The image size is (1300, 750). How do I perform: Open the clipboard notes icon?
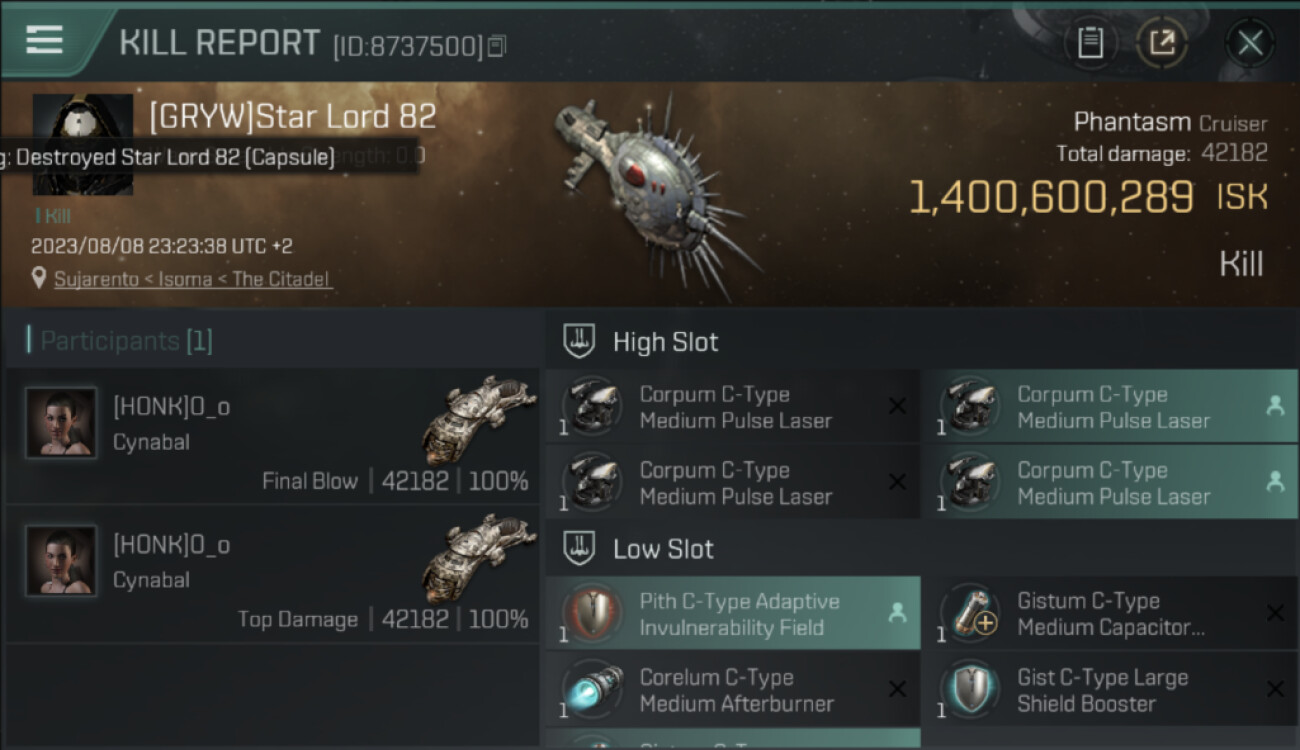pos(1090,43)
